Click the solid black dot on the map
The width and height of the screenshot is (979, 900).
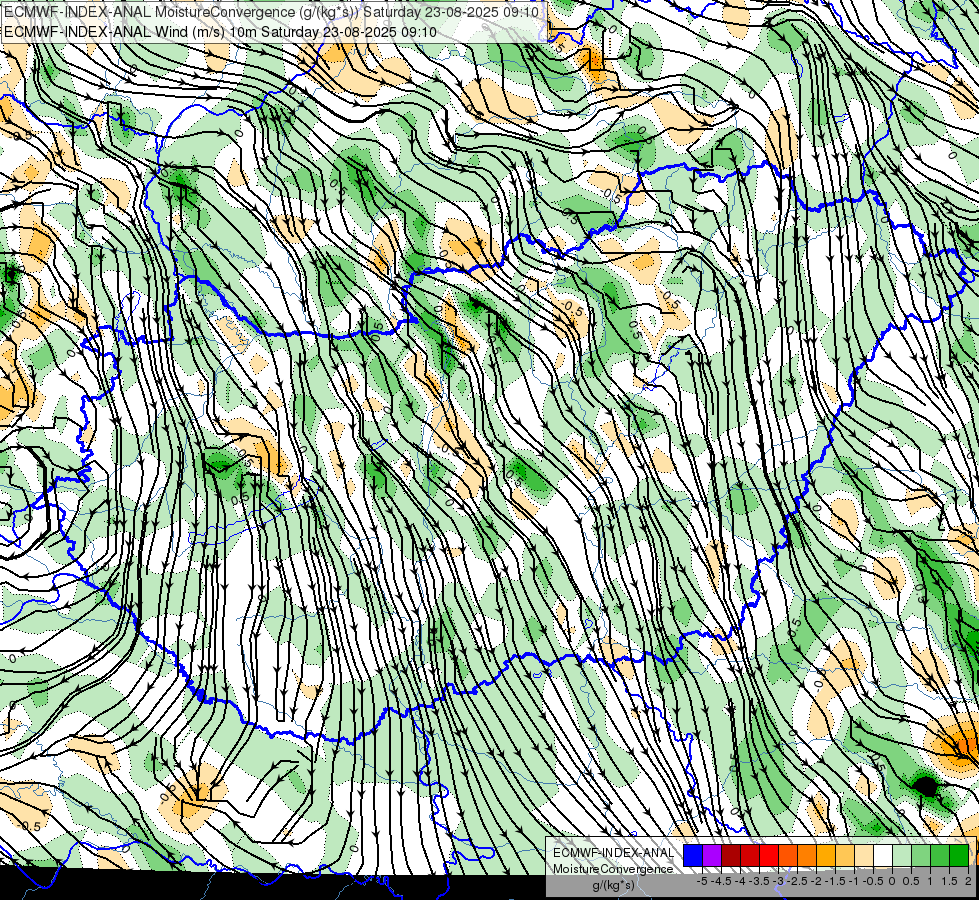point(927,786)
